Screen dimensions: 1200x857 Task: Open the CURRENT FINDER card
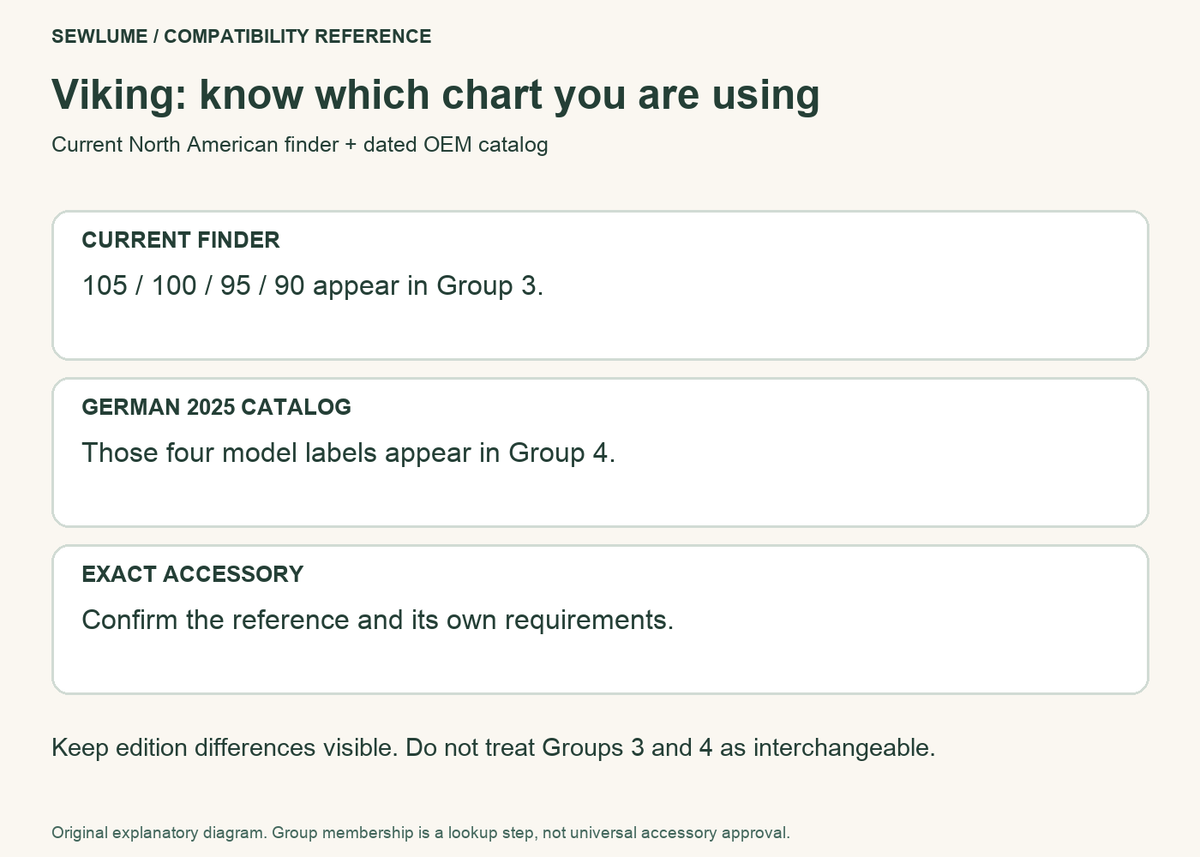(600, 285)
